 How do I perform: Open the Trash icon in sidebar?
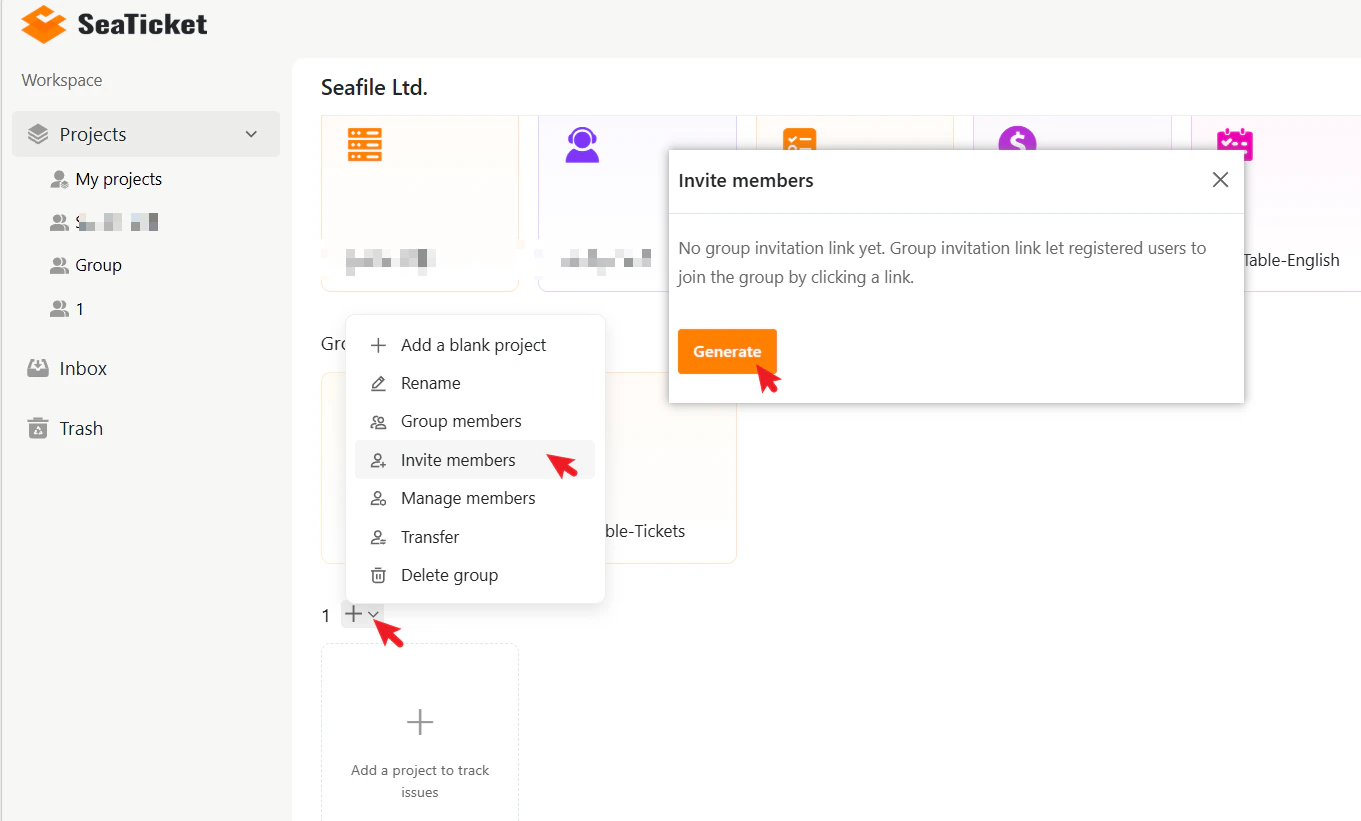pyautogui.click(x=38, y=428)
